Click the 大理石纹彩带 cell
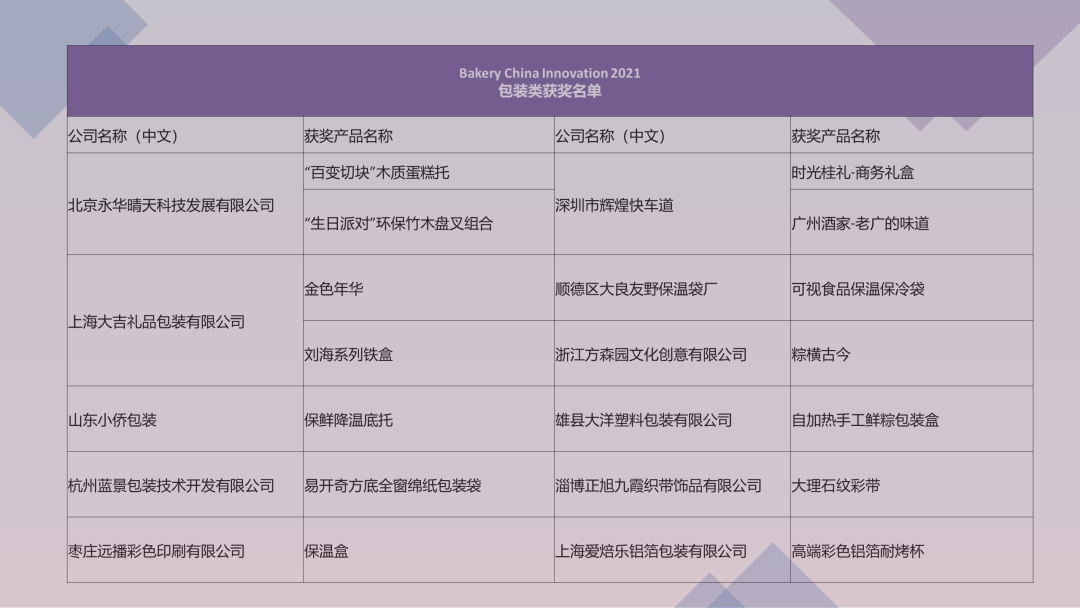The height and width of the screenshot is (608, 1080). [x=911, y=485]
